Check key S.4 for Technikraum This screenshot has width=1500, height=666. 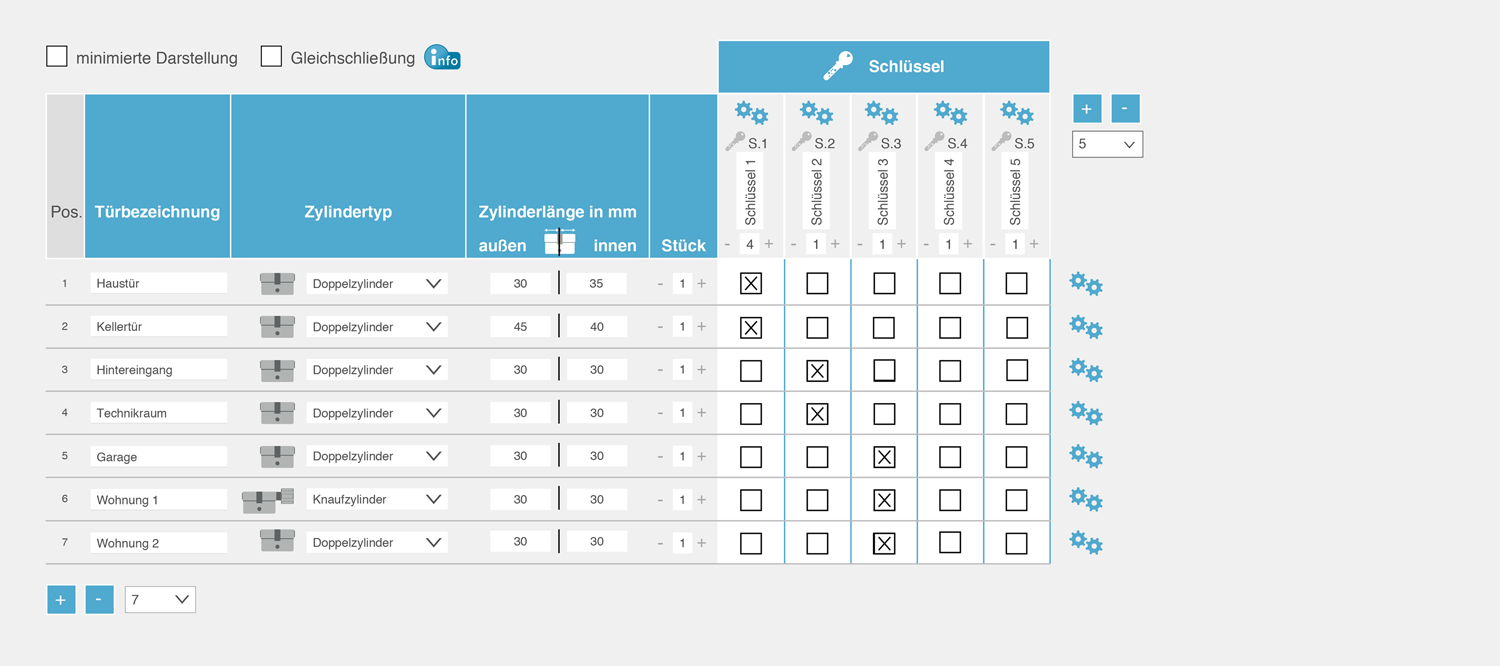point(950,413)
